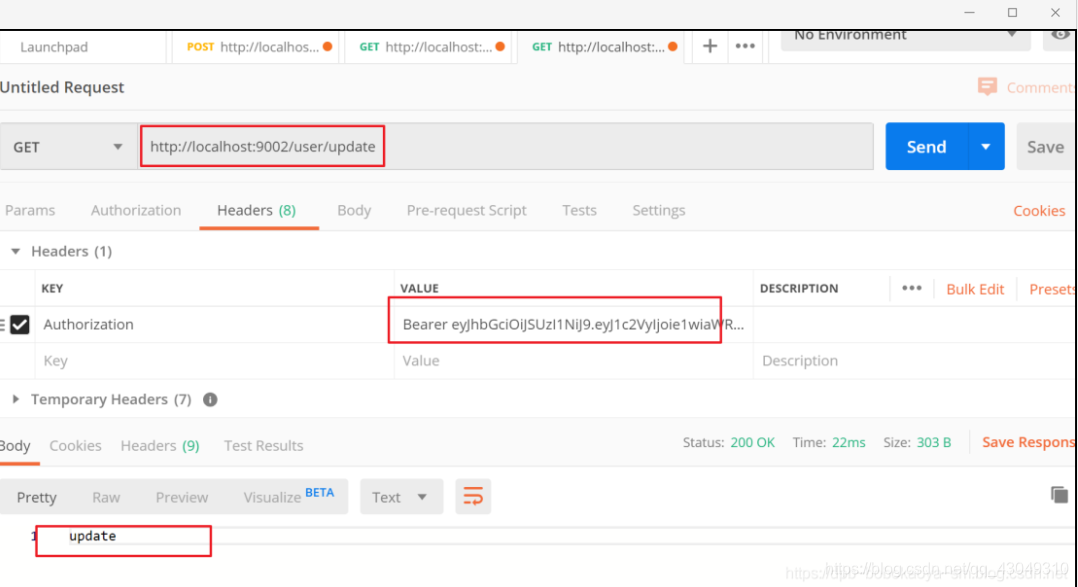The height and width of the screenshot is (587, 1078).
Task: Open the response Headers (9) tab
Action: click(x=160, y=445)
